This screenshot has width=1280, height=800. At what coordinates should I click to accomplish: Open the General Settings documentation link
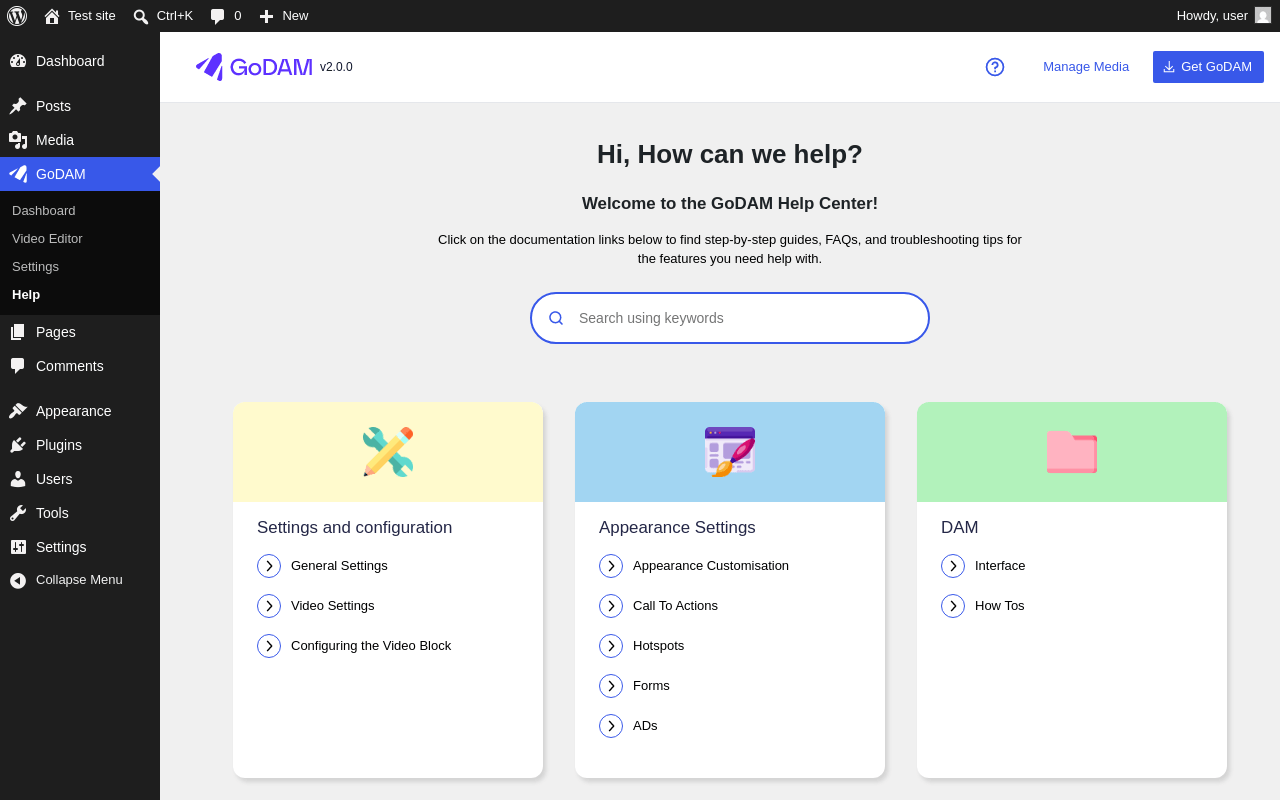coord(339,566)
